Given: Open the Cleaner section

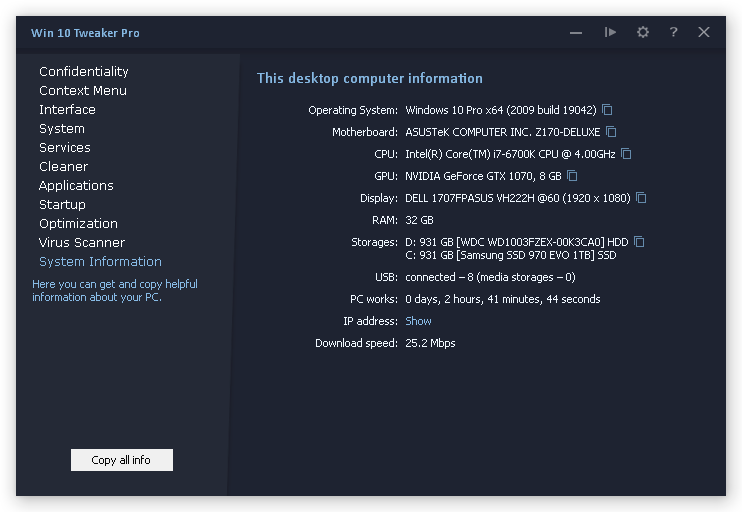Looking at the screenshot, I should tap(63, 166).
